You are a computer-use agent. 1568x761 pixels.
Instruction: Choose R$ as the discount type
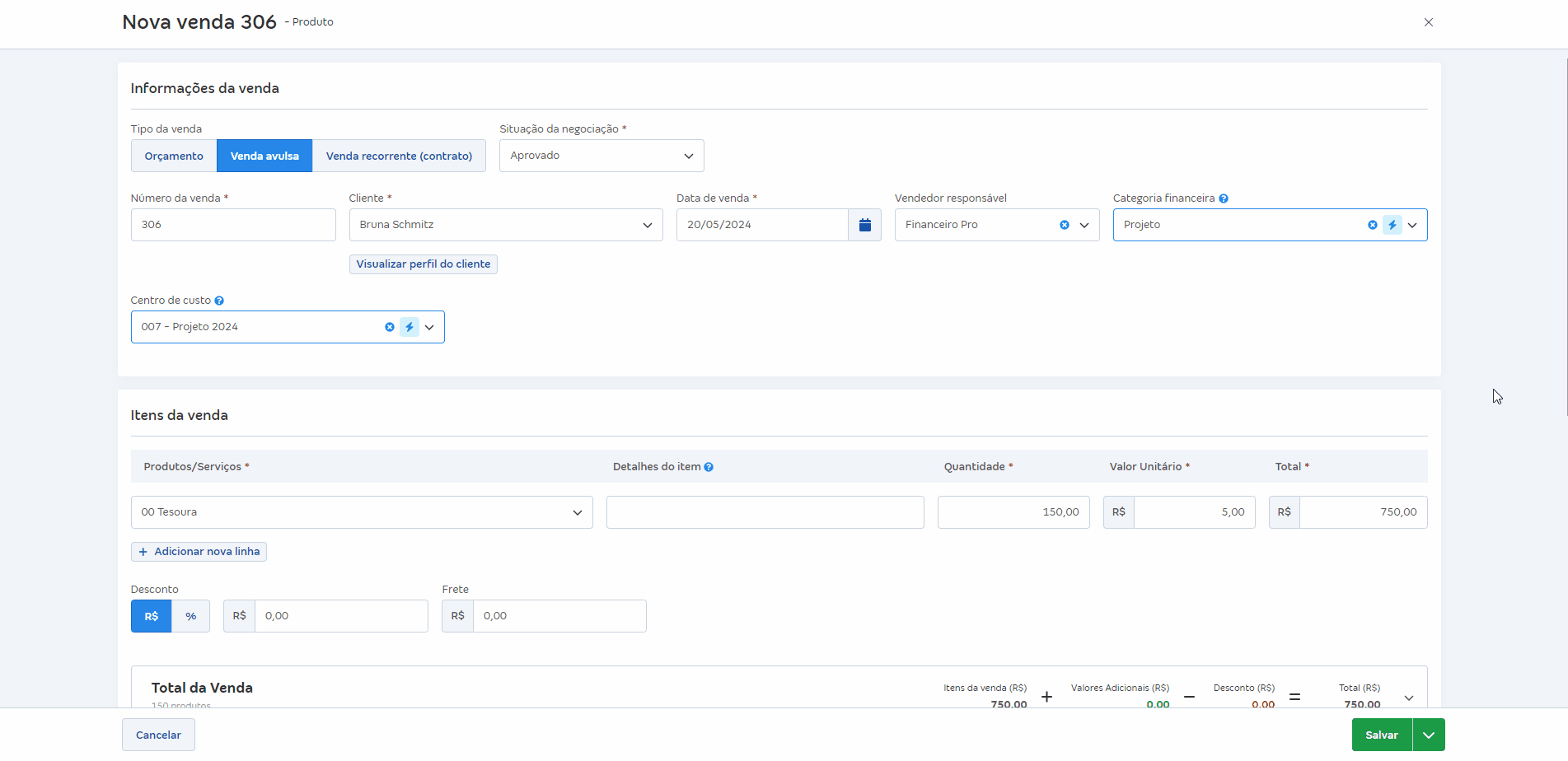point(152,616)
